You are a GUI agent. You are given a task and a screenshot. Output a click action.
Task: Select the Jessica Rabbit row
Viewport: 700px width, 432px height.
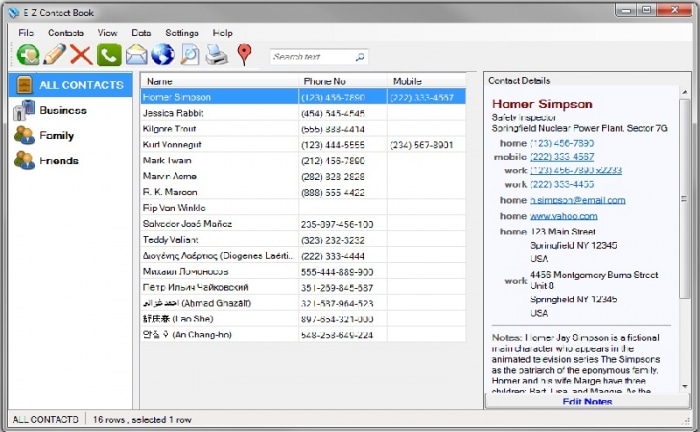(x=303, y=113)
